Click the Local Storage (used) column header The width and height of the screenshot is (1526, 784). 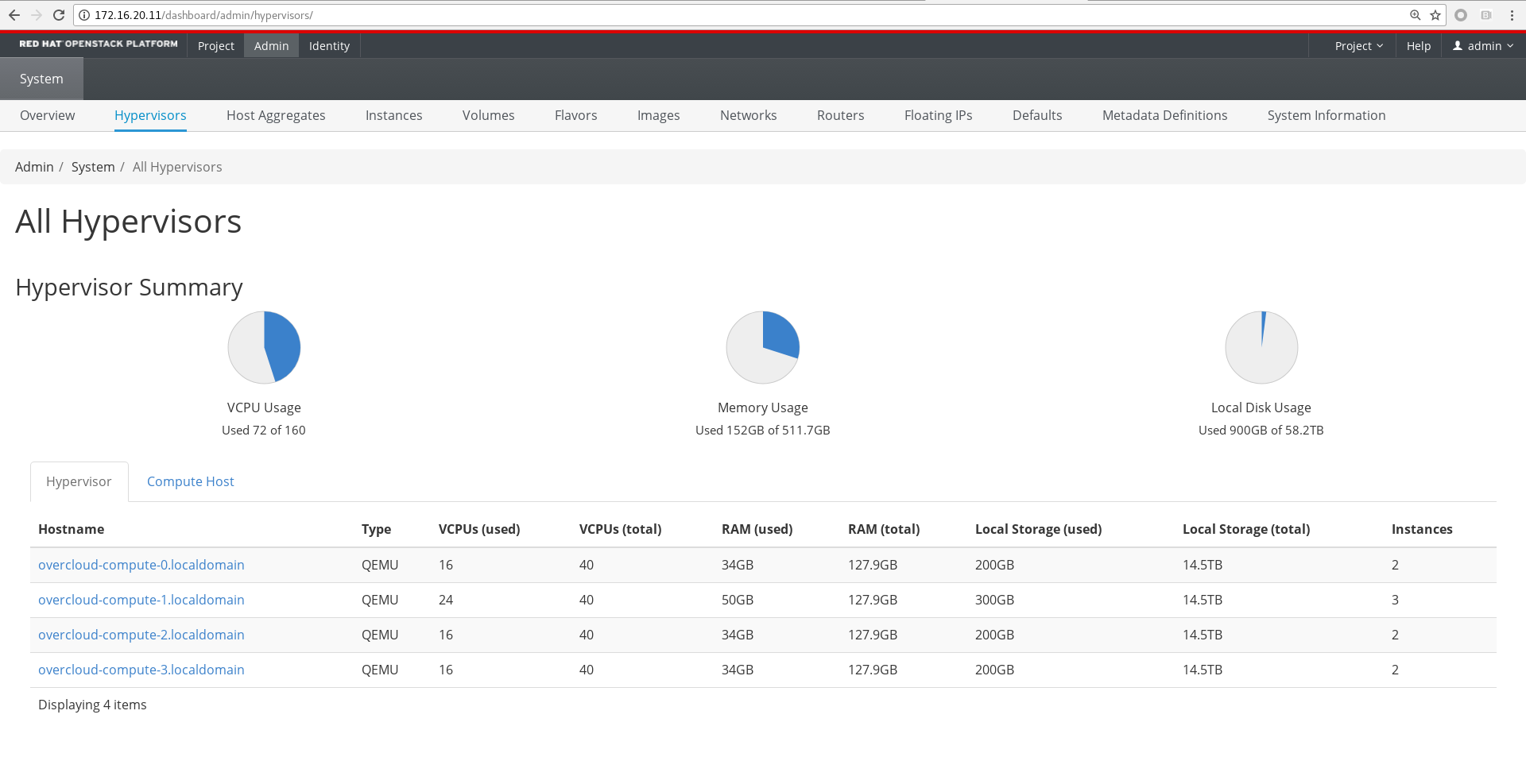coord(1039,529)
